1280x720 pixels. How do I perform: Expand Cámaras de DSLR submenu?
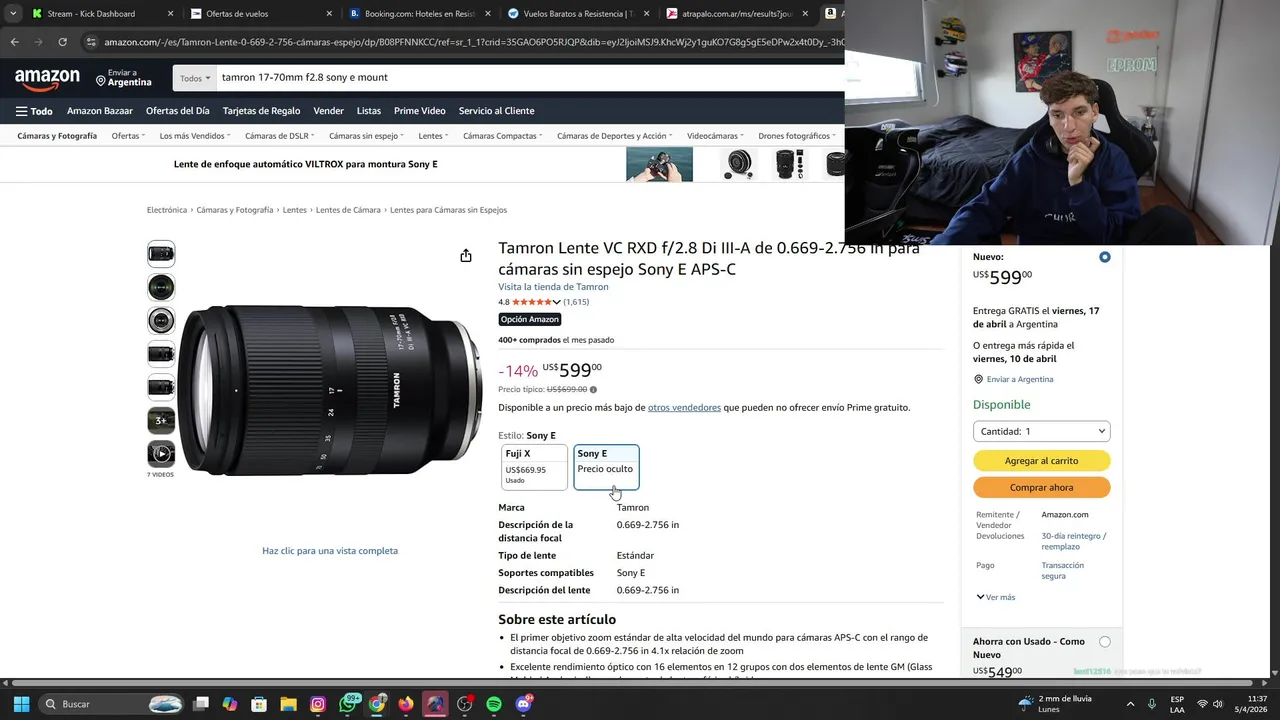pos(279,136)
